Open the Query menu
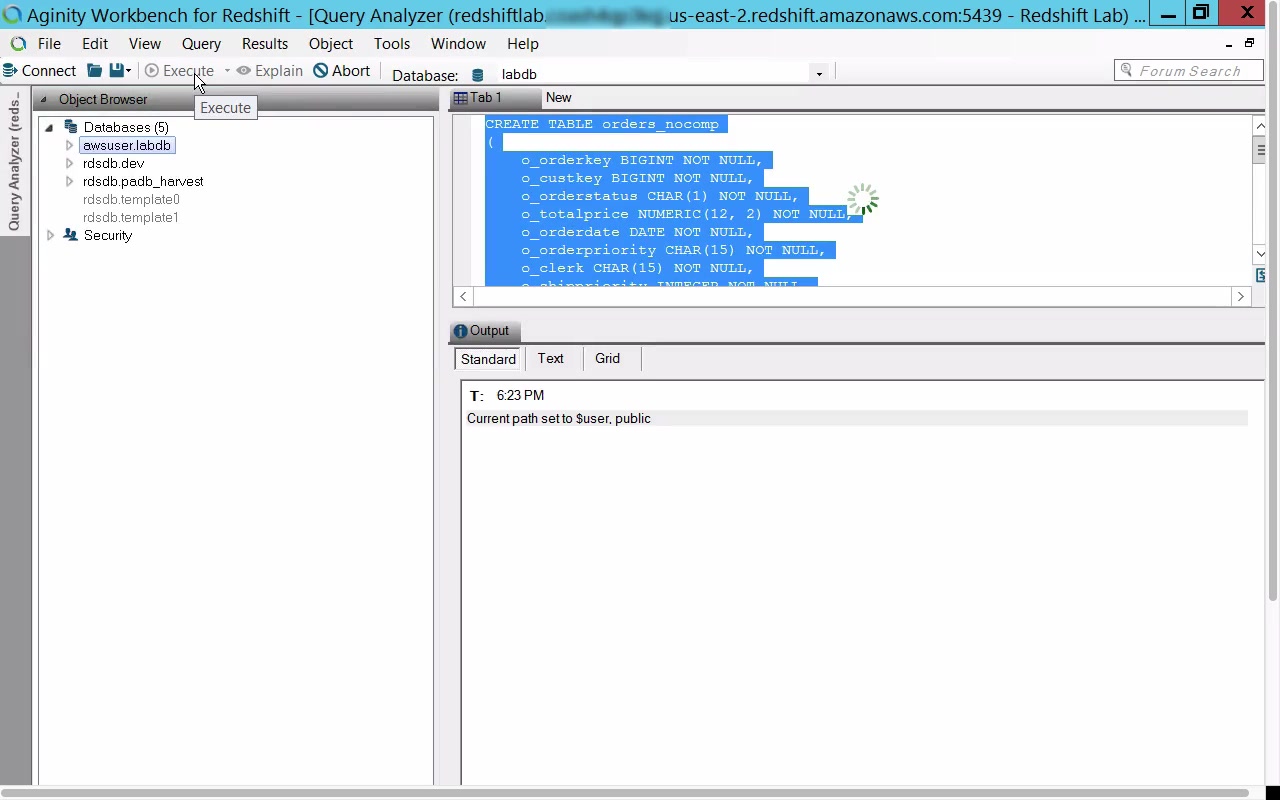This screenshot has height=800, width=1280. (x=201, y=44)
